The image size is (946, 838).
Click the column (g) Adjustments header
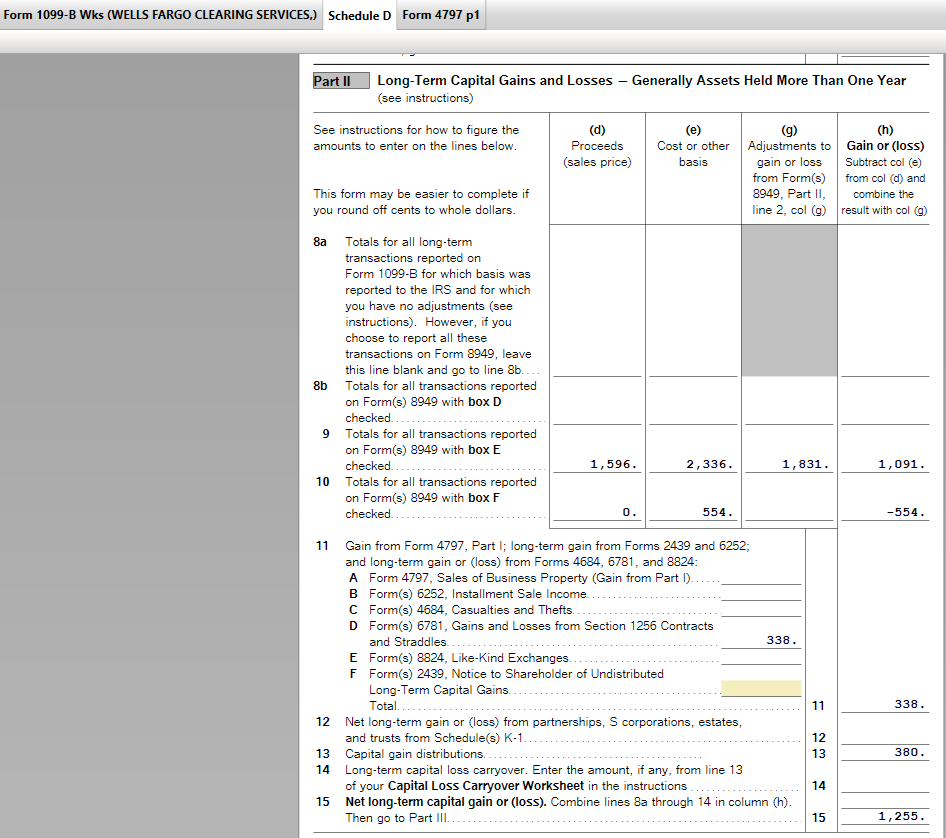tap(789, 170)
